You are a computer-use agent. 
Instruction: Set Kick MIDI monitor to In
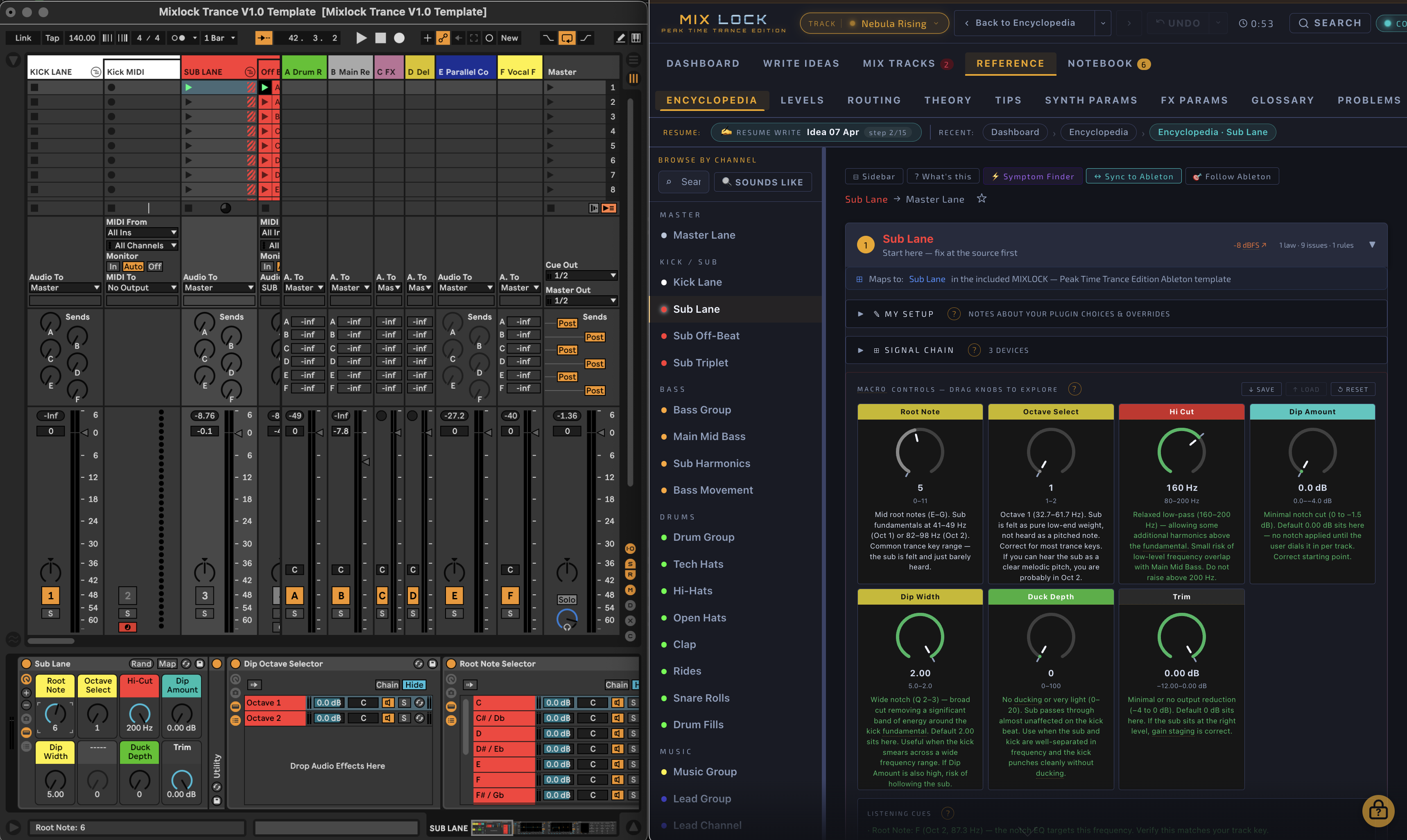click(x=113, y=266)
